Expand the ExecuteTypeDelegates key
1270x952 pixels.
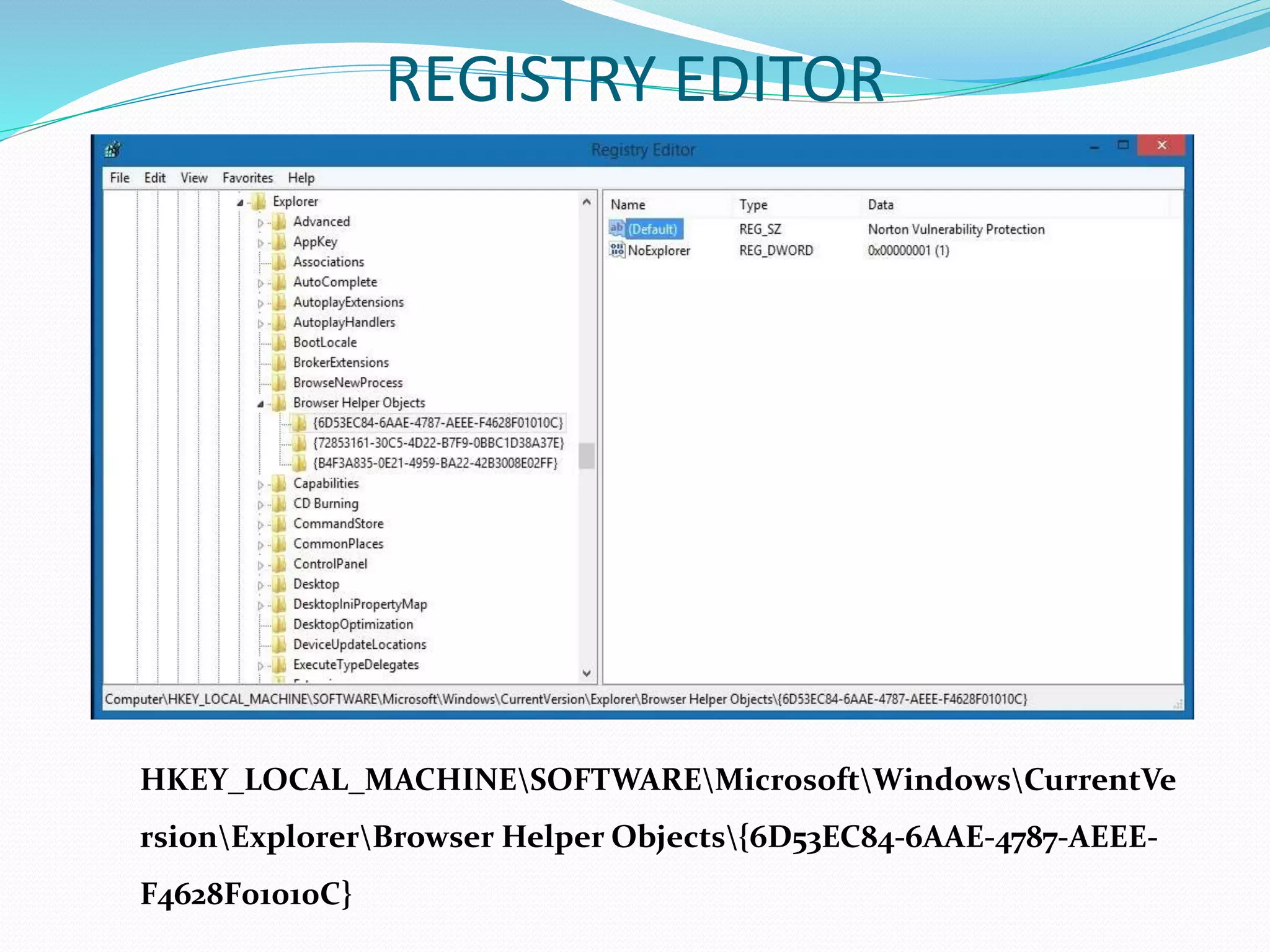[x=260, y=666]
